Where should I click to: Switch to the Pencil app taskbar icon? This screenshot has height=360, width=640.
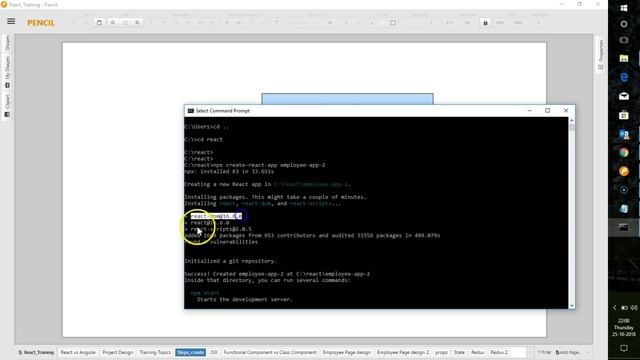(624, 171)
